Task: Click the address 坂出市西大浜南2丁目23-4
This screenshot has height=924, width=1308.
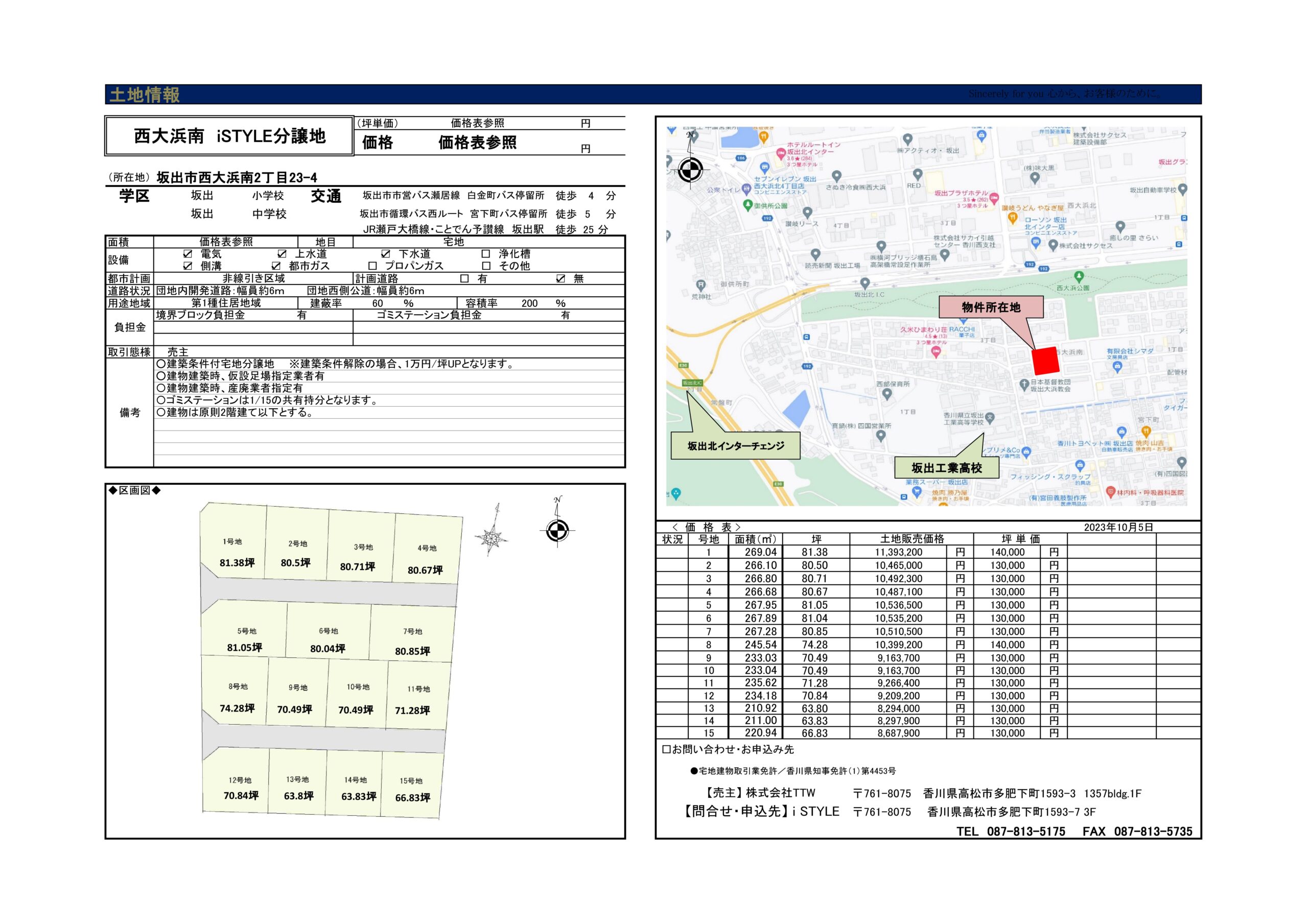Action: [x=237, y=178]
